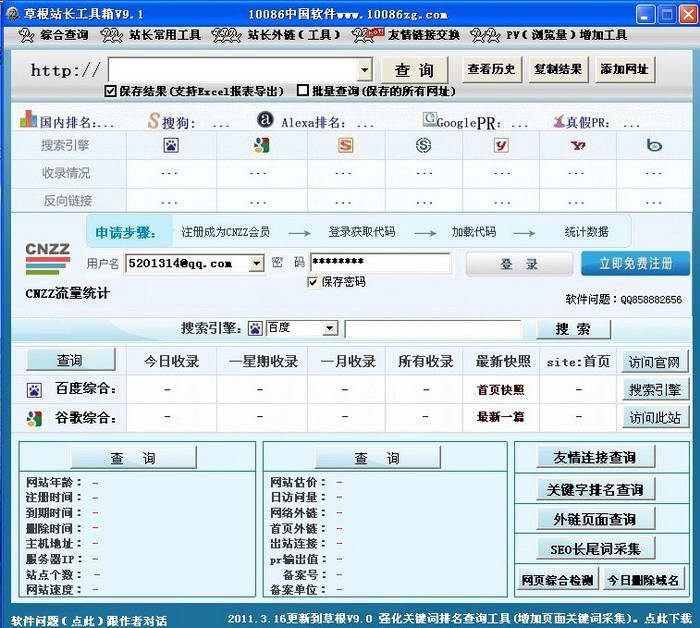
Task: Click 复制结果 button
Action: click(x=558, y=69)
